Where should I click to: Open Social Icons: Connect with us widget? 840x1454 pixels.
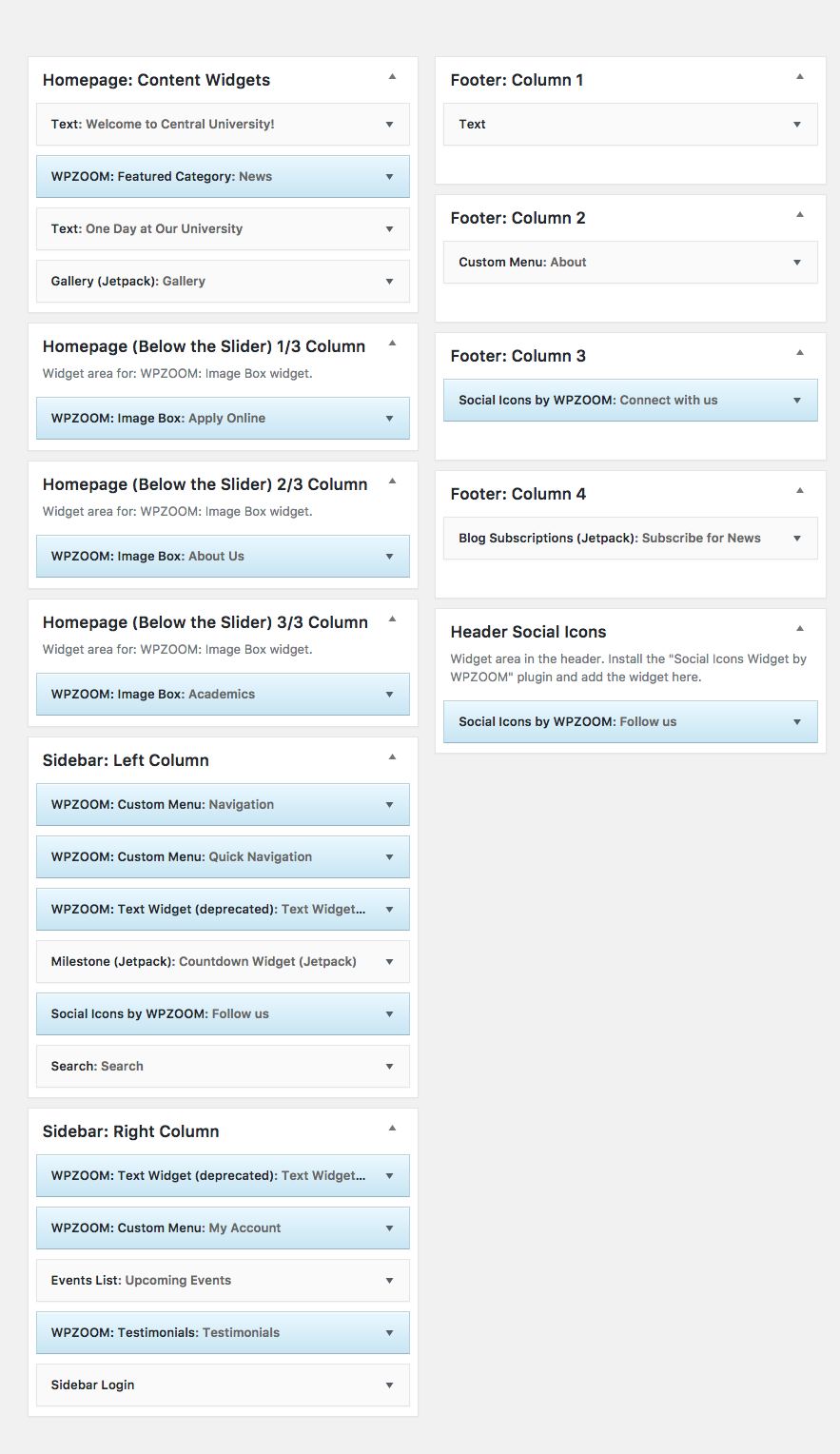coord(588,401)
